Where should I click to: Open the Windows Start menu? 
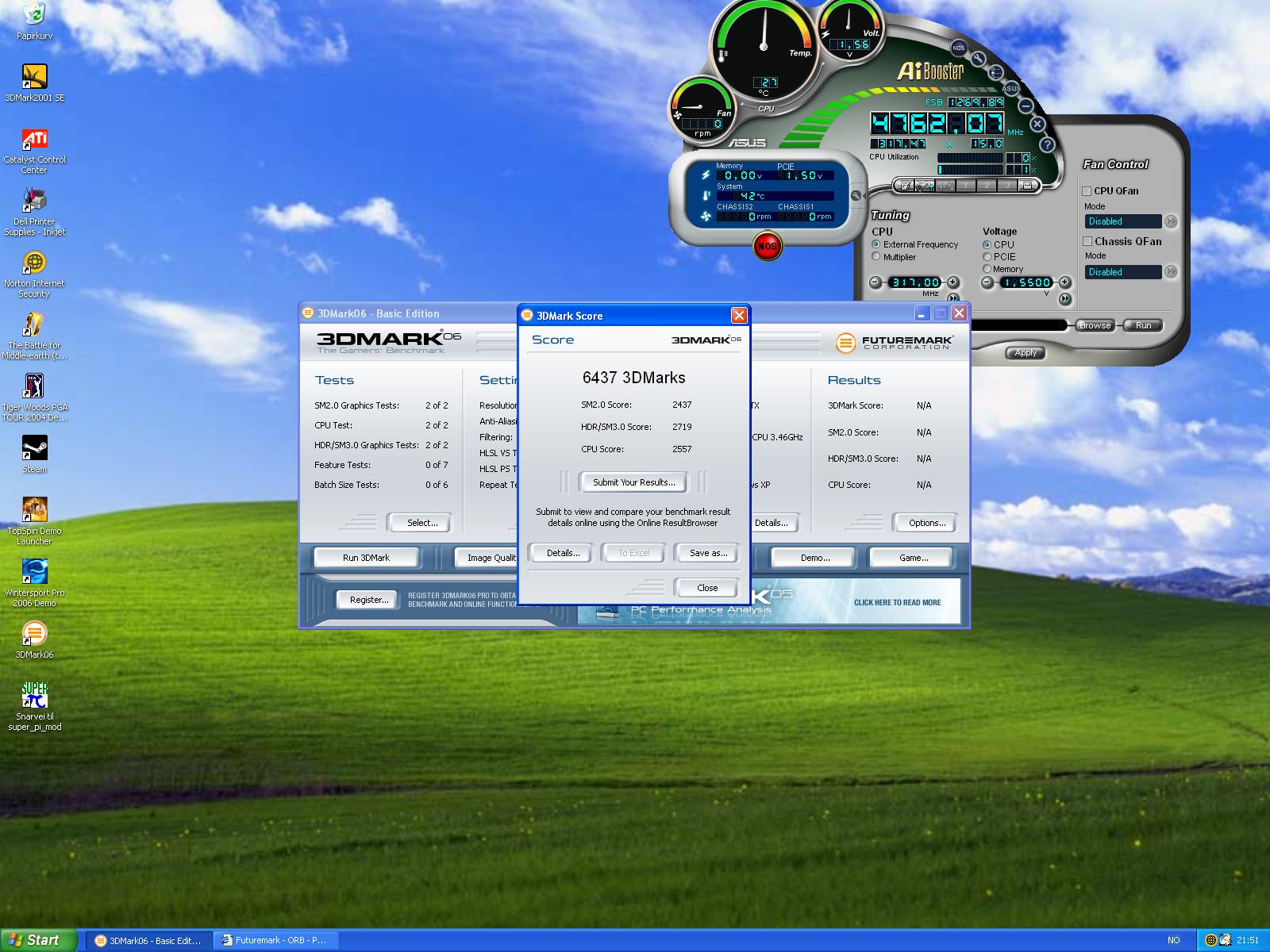point(38,940)
